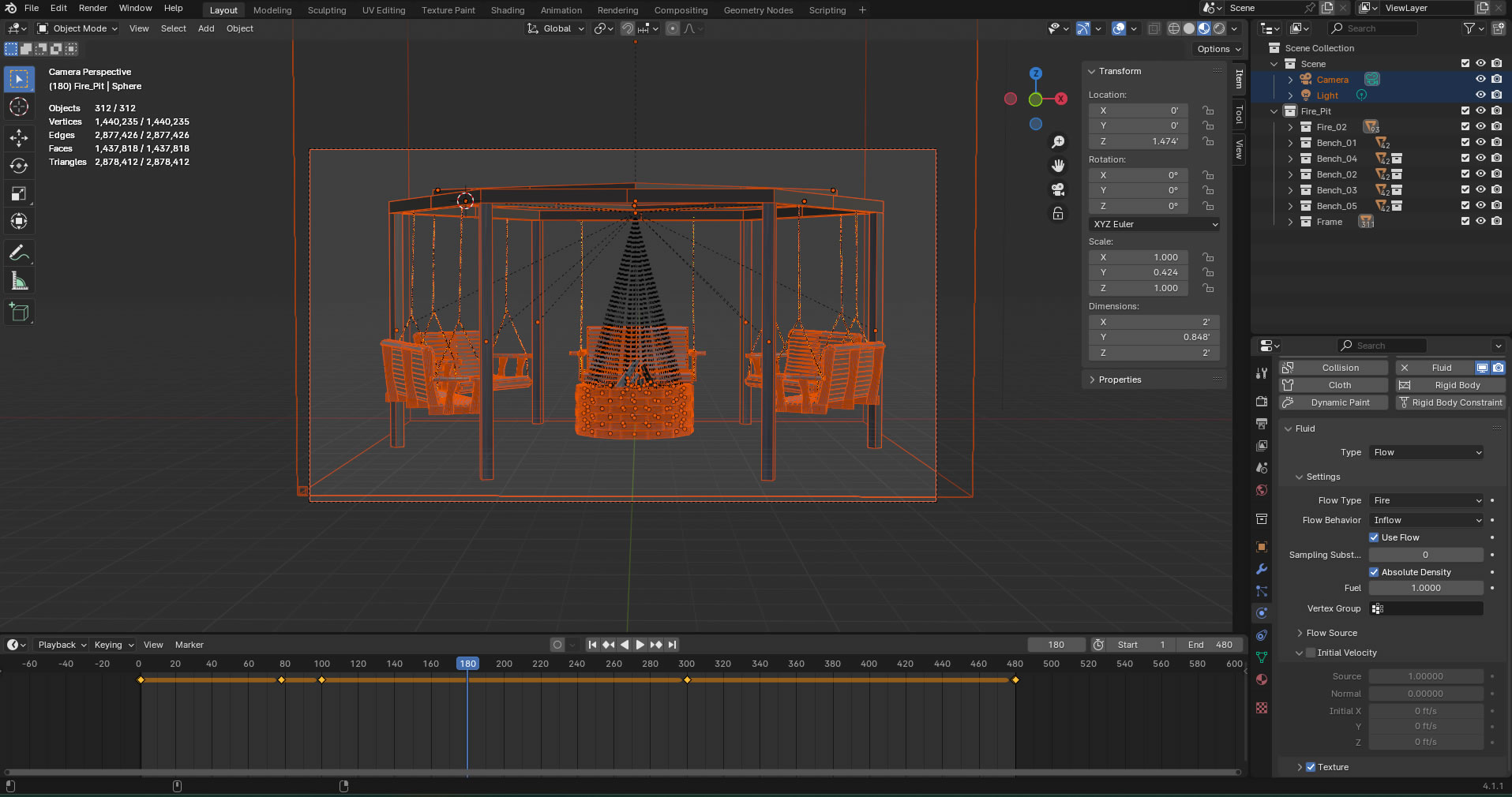Disable the Use Flow checkbox
1512x797 pixels.
click(1374, 537)
